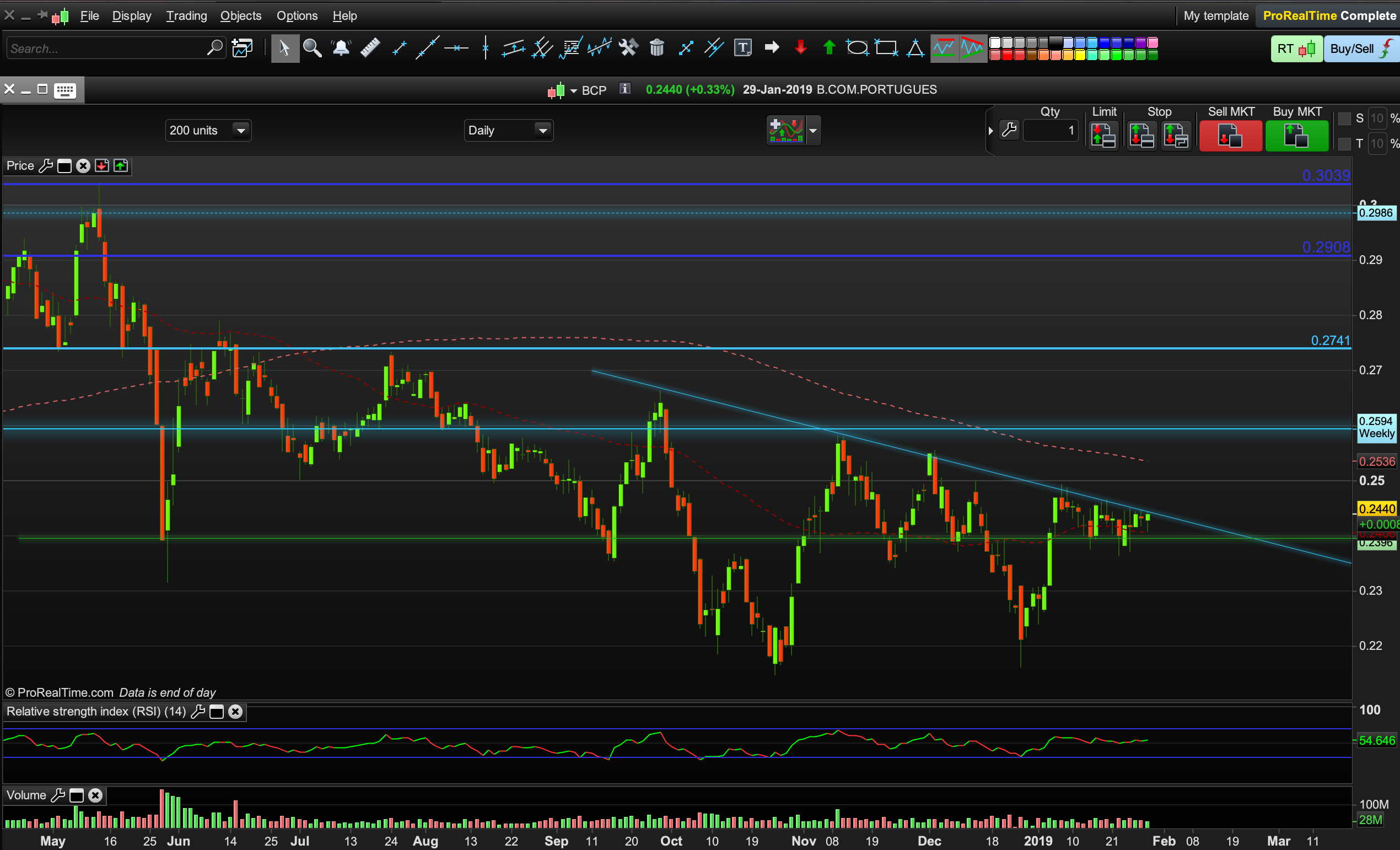
Task: Select the zoom magnifier tool
Action: (312, 49)
